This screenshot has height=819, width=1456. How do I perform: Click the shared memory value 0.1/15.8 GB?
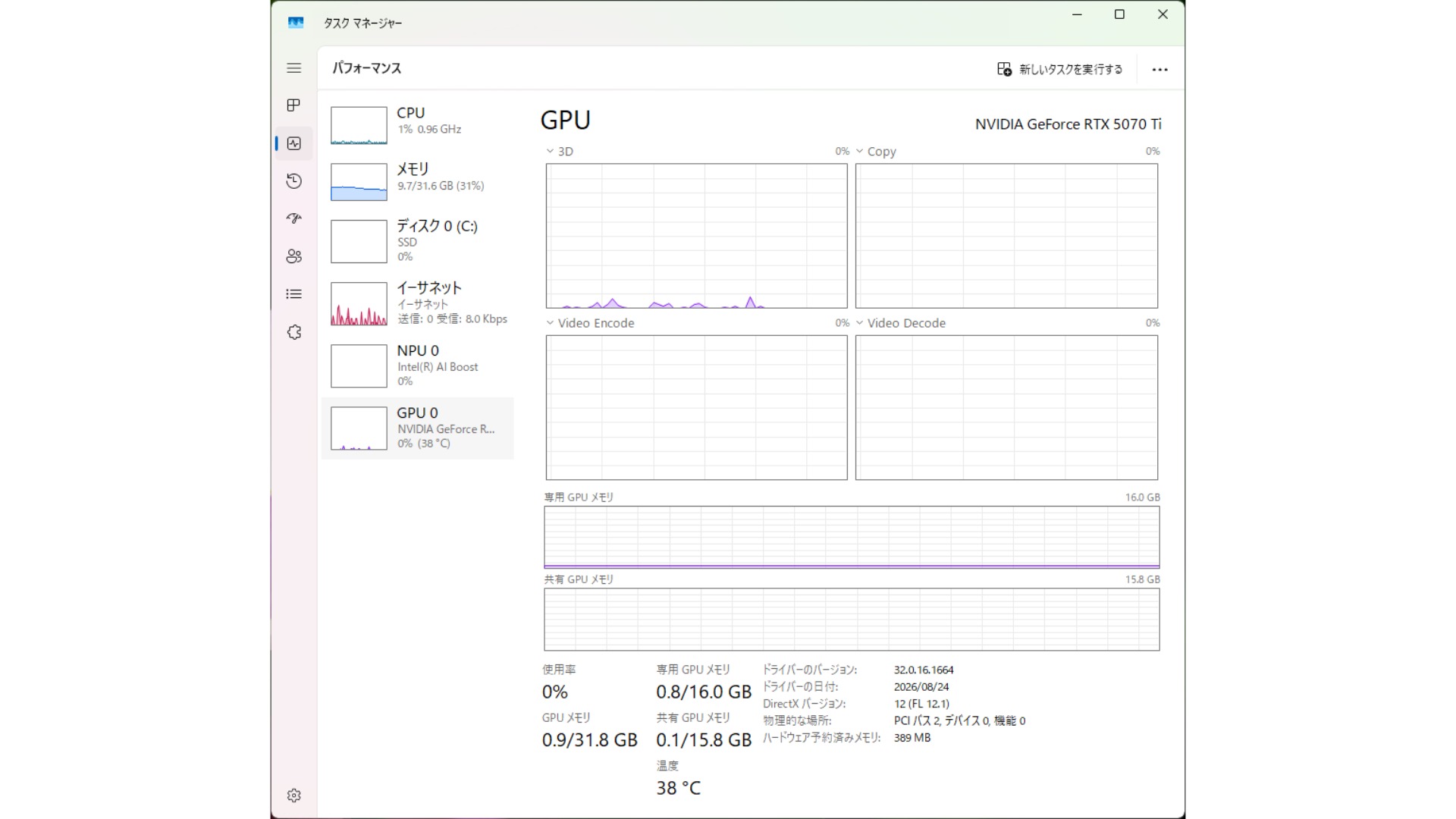pyautogui.click(x=704, y=740)
